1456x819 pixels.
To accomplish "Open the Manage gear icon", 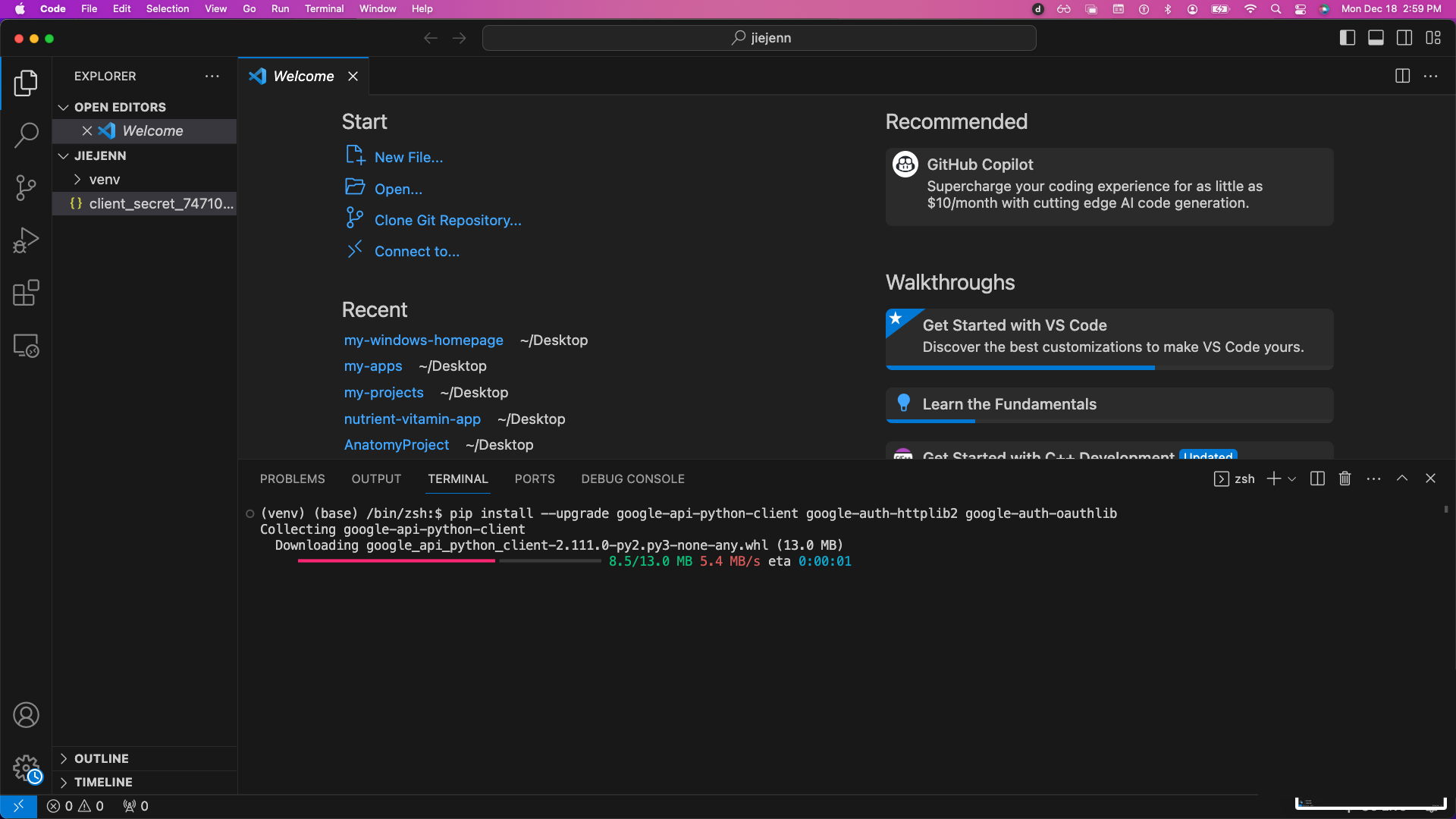I will [26, 767].
